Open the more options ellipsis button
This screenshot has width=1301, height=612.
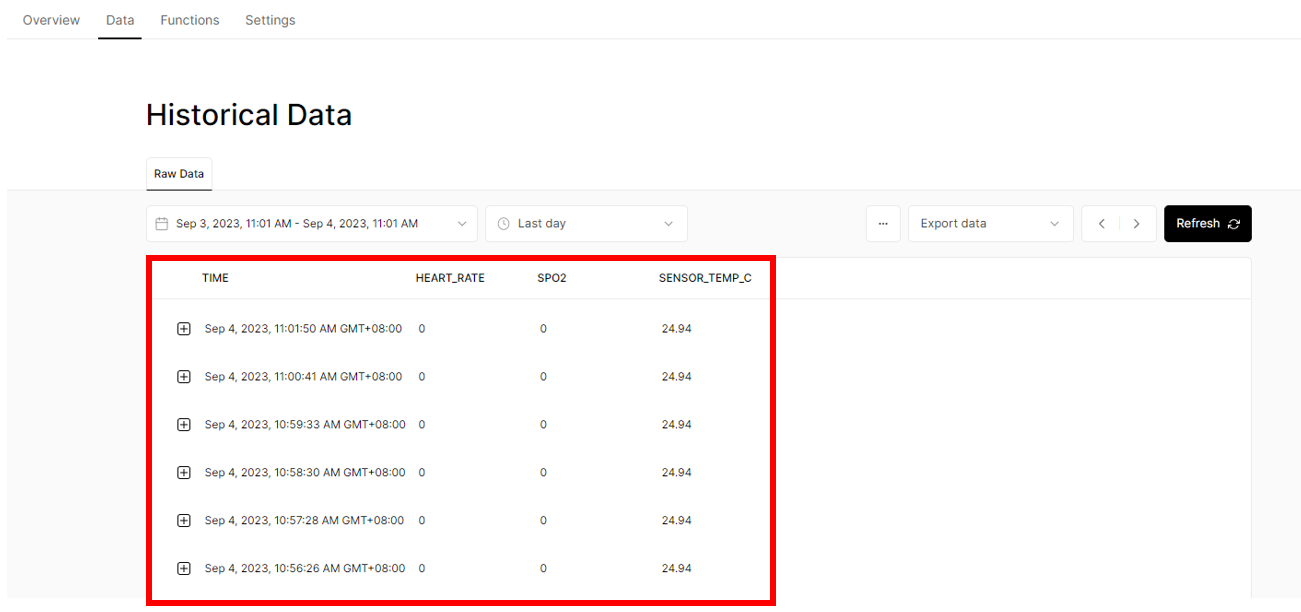tap(883, 224)
